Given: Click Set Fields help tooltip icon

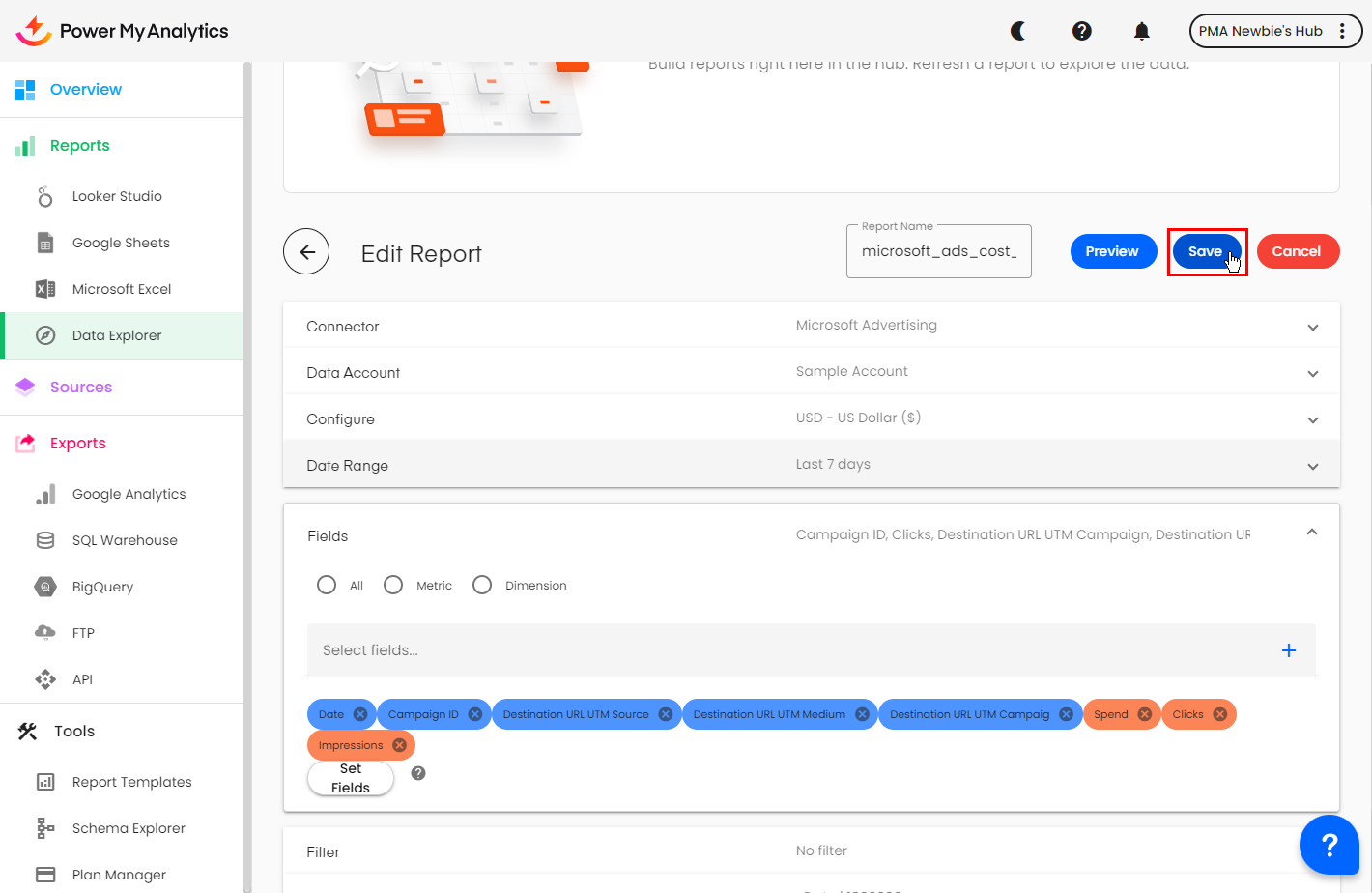Looking at the screenshot, I should 418,773.
